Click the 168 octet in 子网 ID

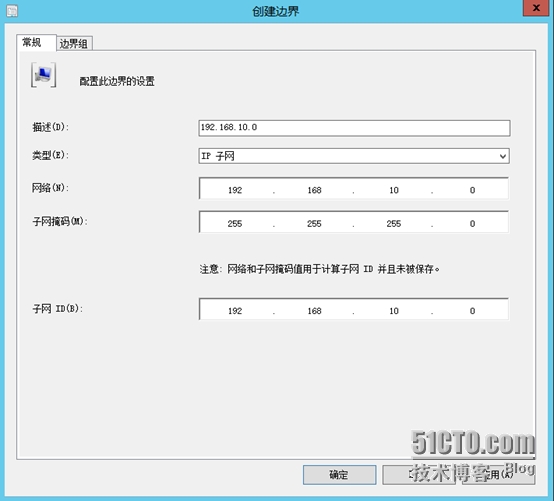coord(314,311)
